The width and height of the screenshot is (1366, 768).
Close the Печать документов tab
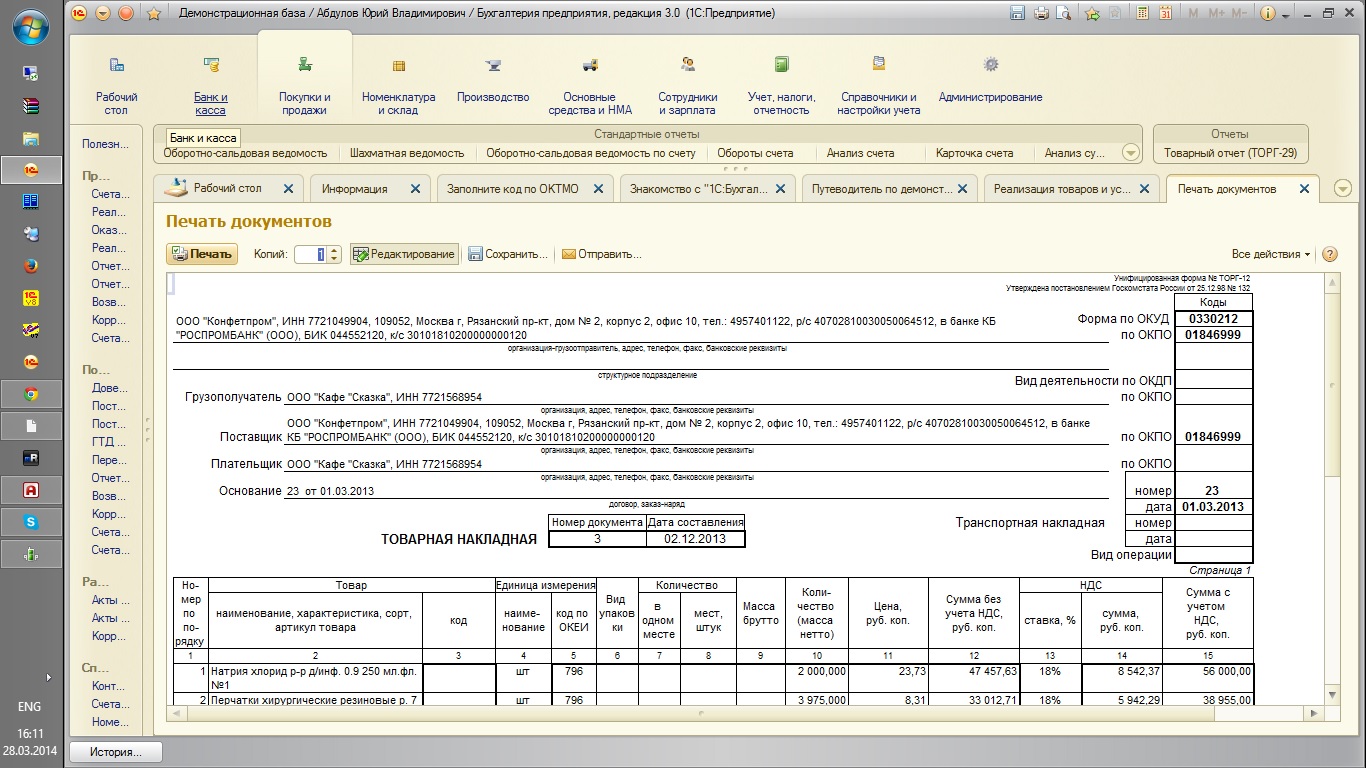(1304, 188)
